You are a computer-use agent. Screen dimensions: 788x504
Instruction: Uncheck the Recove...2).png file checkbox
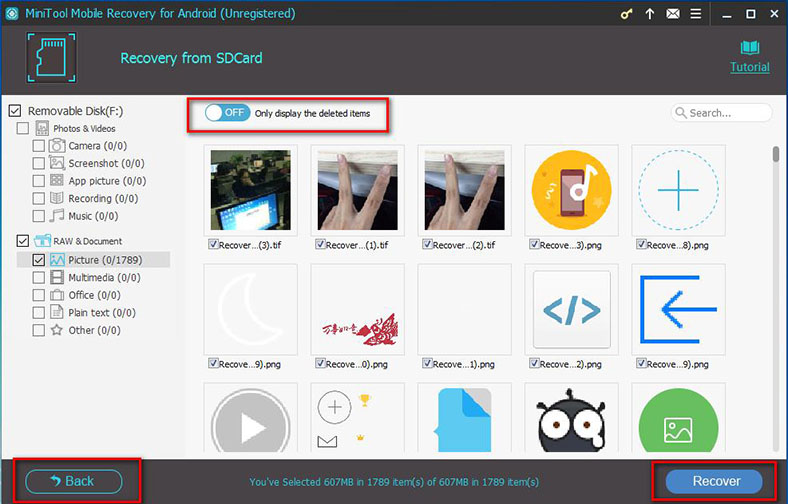(x=534, y=363)
